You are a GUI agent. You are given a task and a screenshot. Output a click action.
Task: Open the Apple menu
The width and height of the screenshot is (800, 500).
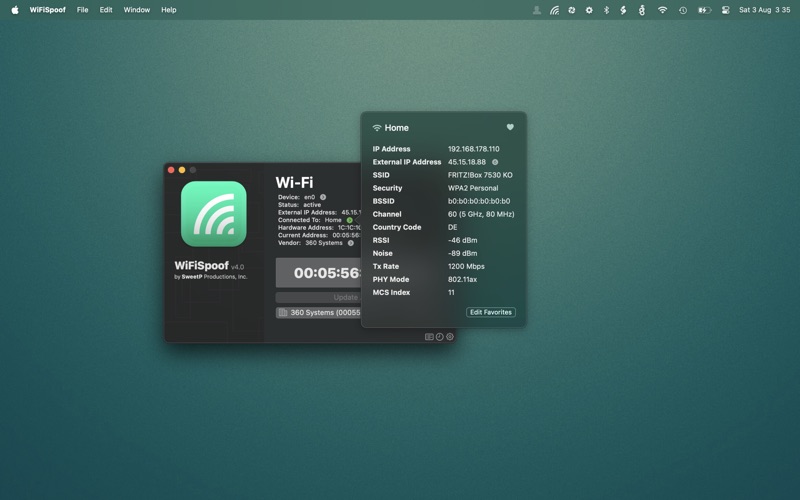[x=15, y=10]
